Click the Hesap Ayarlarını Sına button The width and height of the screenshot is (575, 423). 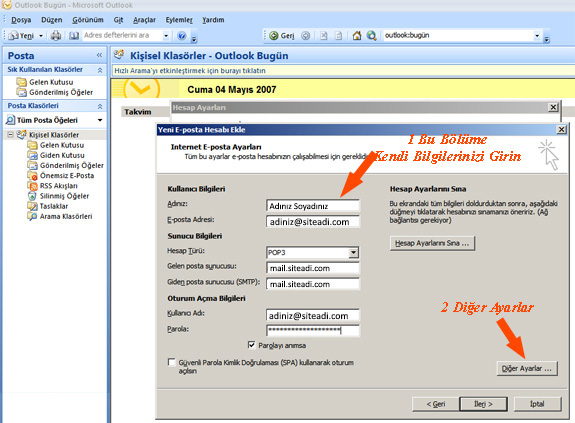432,243
